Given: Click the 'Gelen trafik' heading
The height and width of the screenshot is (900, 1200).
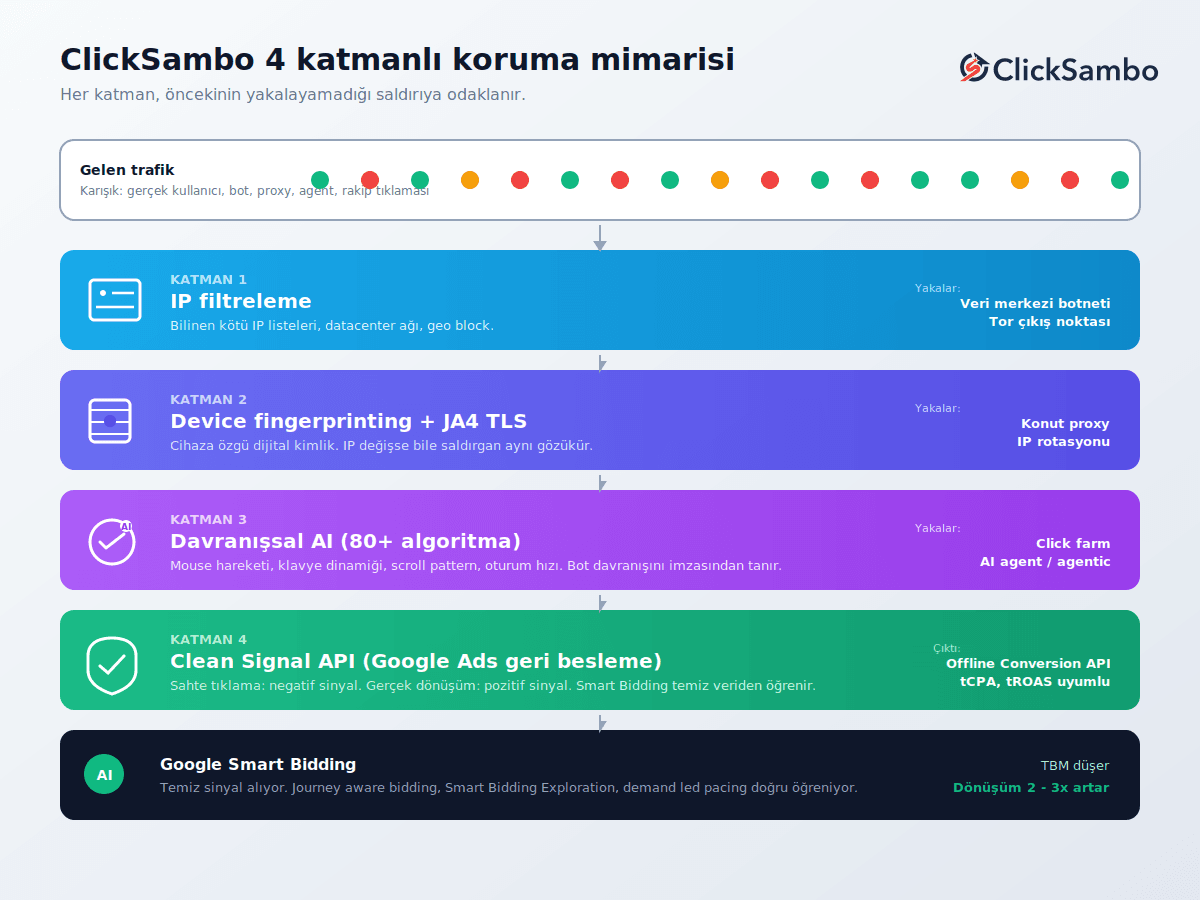Looking at the screenshot, I should point(127,170).
